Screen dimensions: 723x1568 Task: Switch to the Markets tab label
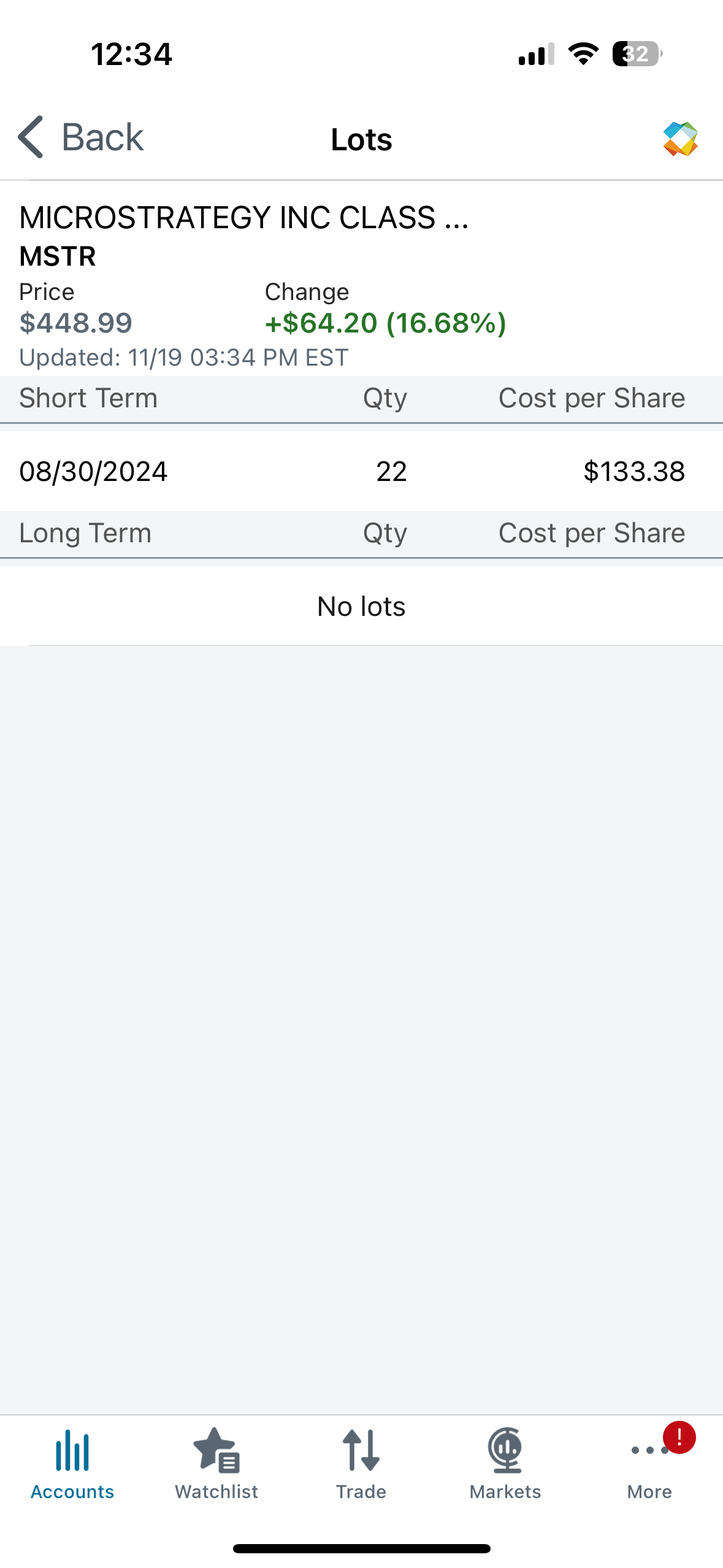[505, 1492]
